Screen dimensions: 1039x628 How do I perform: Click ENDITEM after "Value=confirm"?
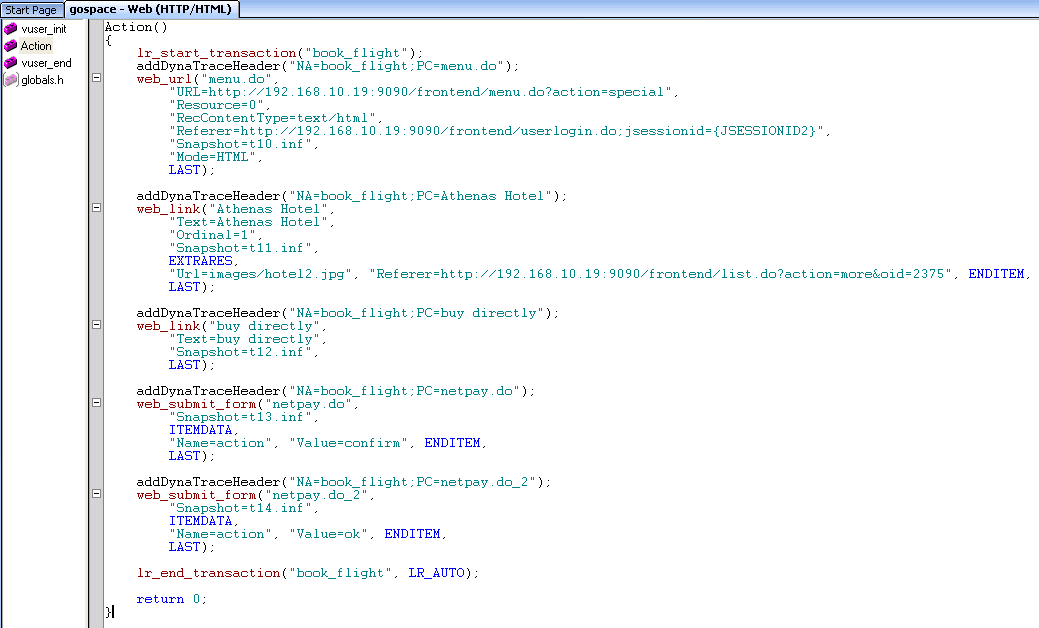click(453, 443)
